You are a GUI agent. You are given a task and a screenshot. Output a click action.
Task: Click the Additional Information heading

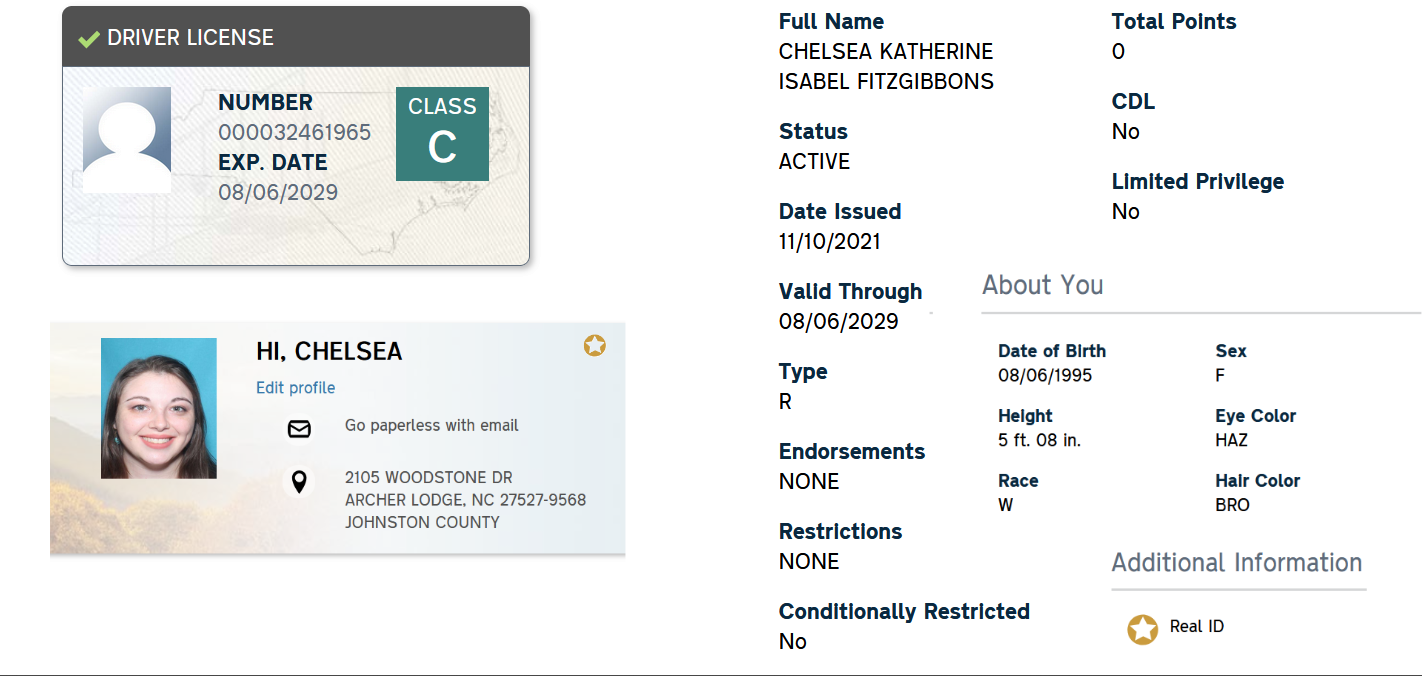pyautogui.click(x=1237, y=563)
